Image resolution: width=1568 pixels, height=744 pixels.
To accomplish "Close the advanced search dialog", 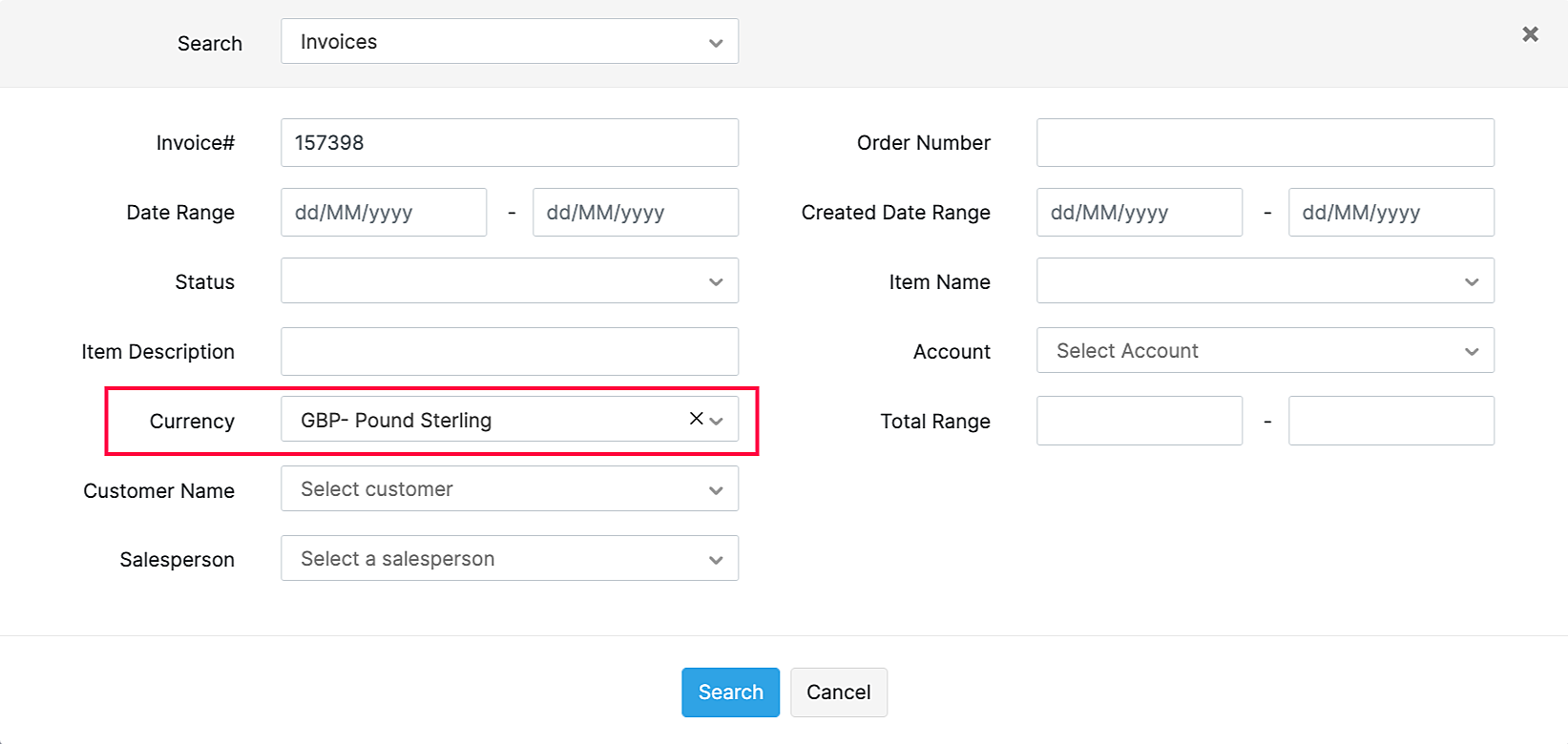I will 1530,34.
